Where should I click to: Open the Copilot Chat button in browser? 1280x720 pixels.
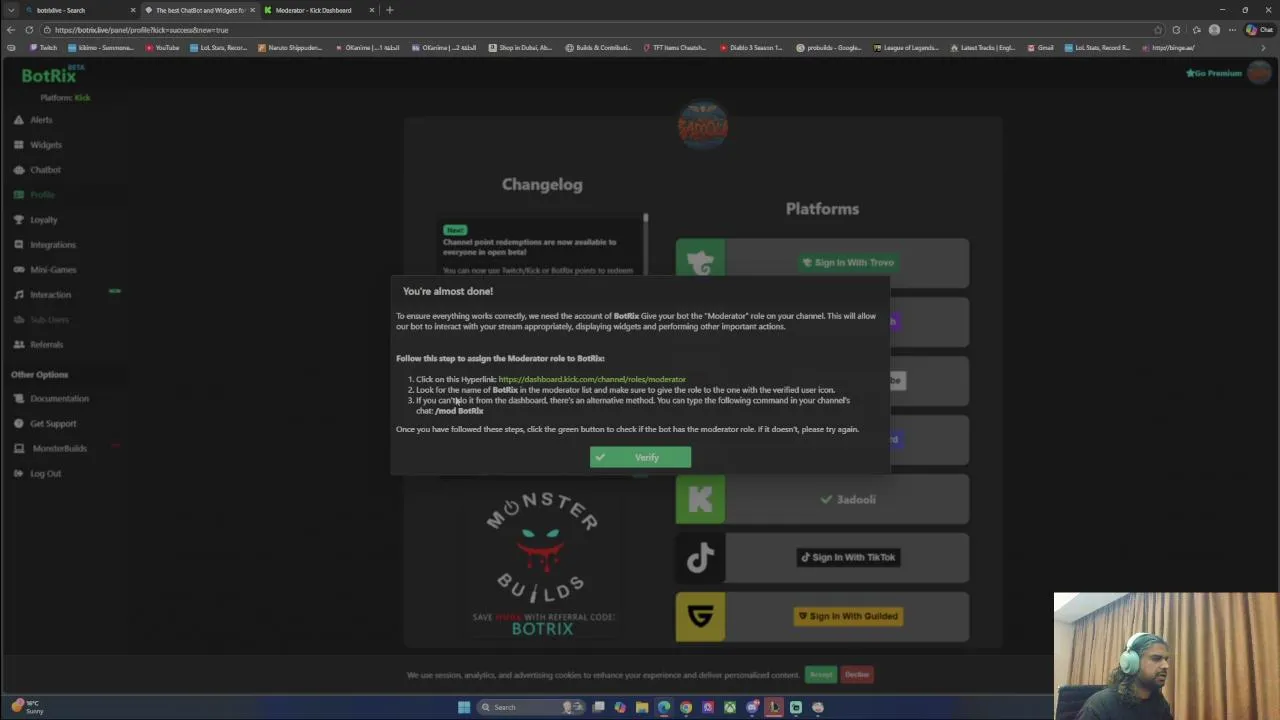click(1259, 30)
